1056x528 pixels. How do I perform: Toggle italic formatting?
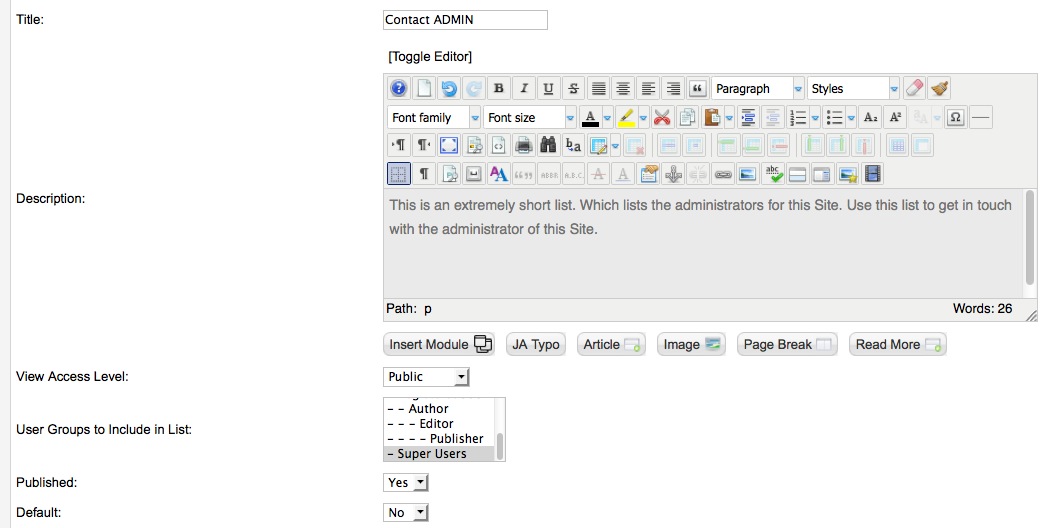click(x=523, y=88)
